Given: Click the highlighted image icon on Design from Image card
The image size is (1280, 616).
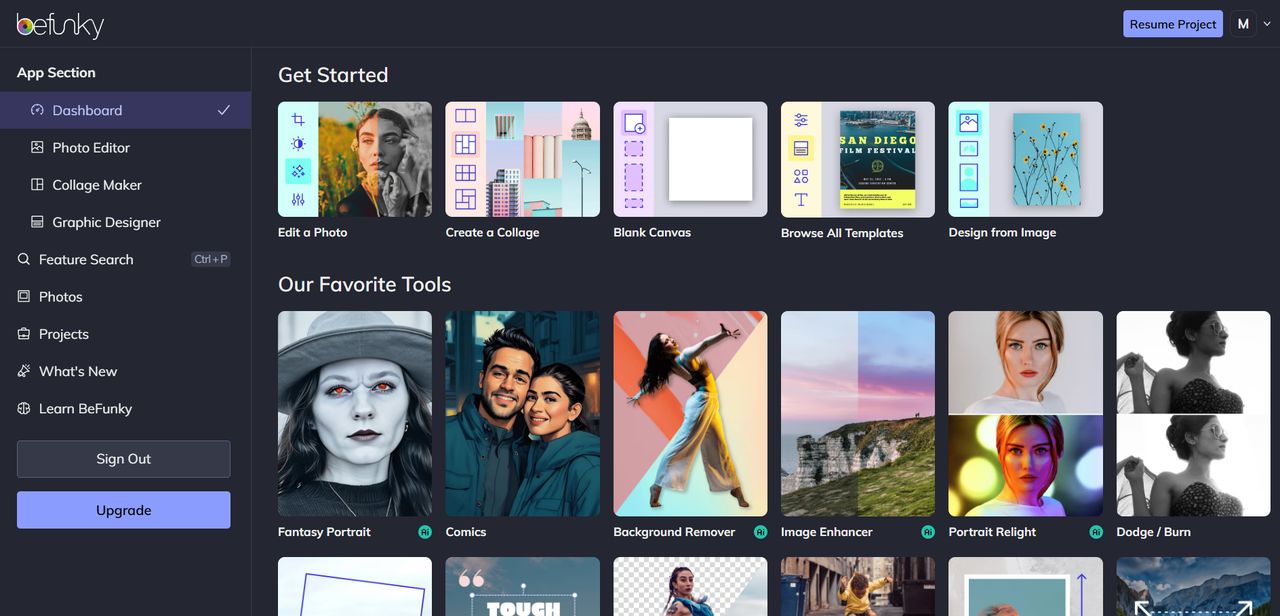Looking at the screenshot, I should [x=968, y=123].
